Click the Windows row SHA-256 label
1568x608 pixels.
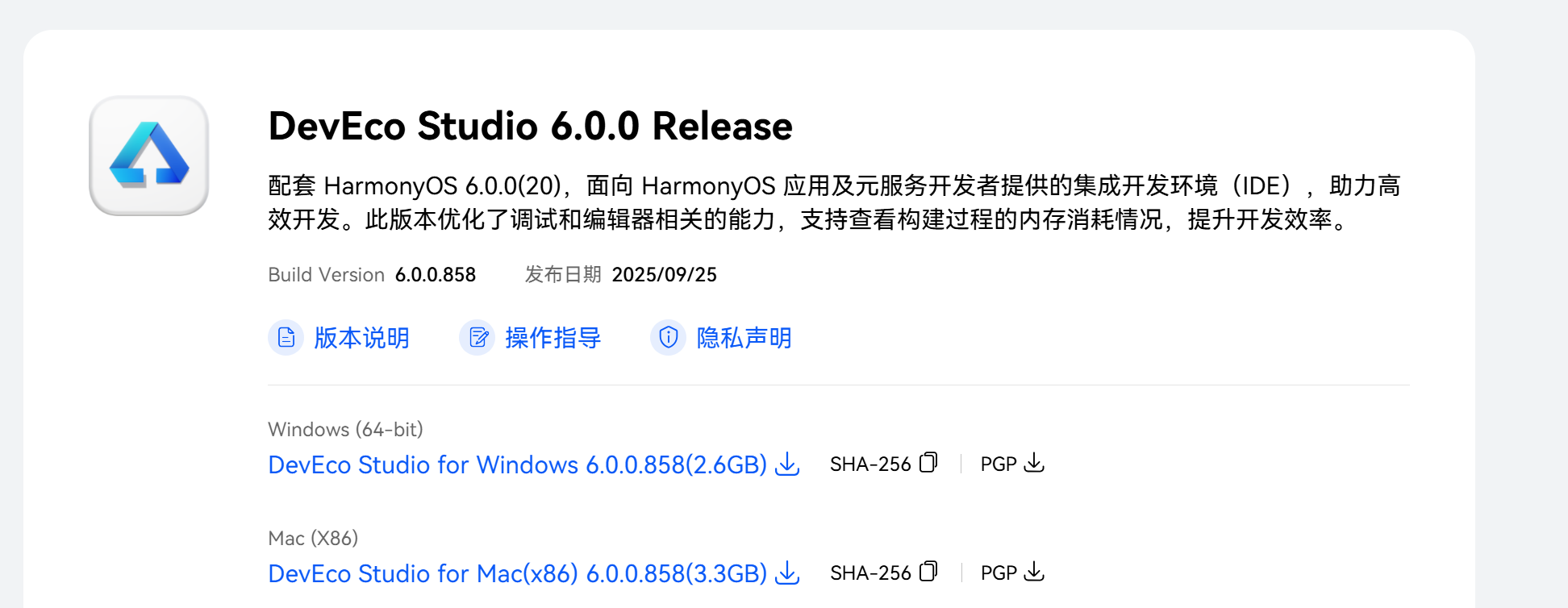point(869,464)
